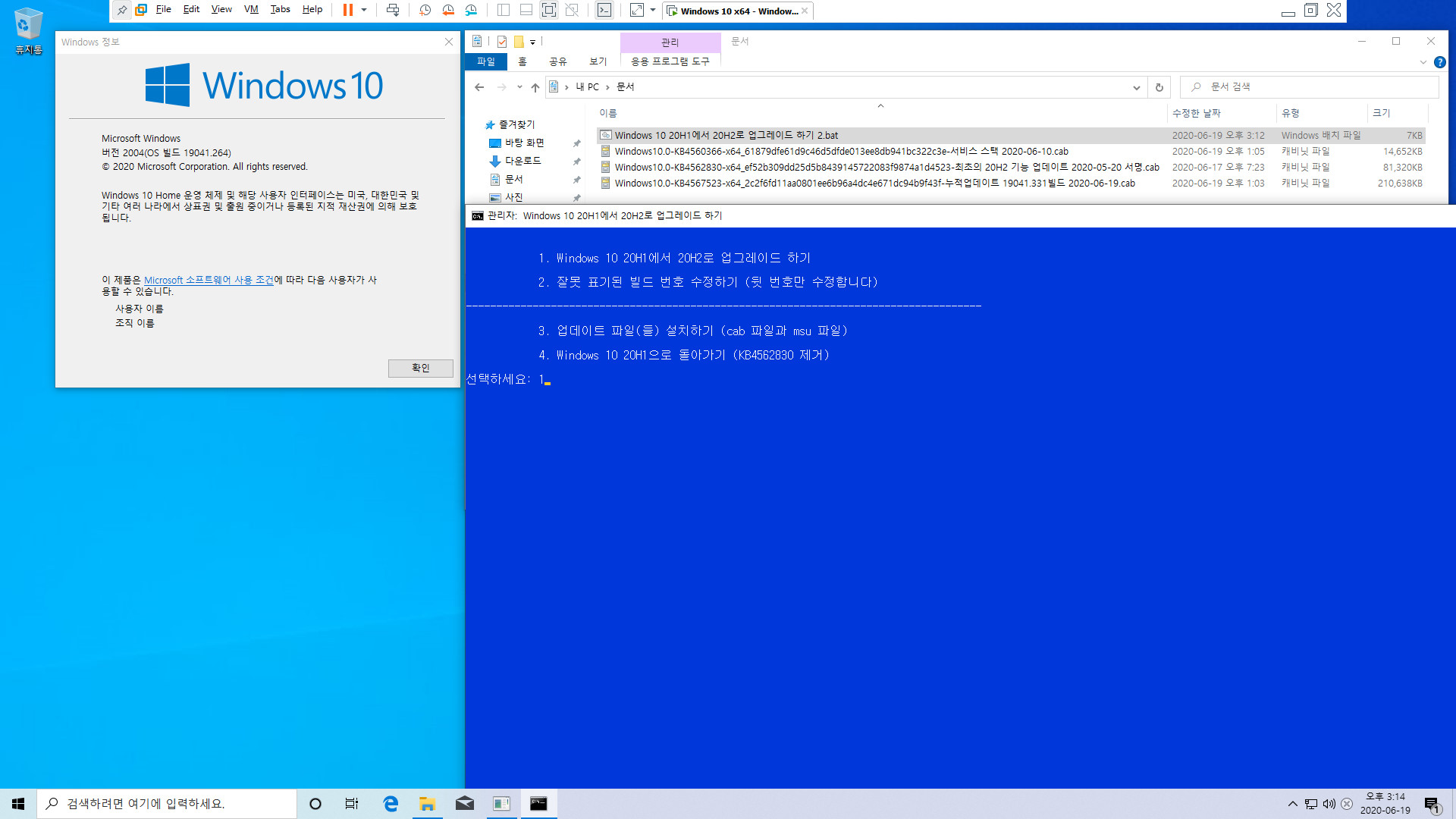This screenshot has height=819, width=1456.
Task: Select 바탕 화면 in the navigation pane
Action: [525, 143]
